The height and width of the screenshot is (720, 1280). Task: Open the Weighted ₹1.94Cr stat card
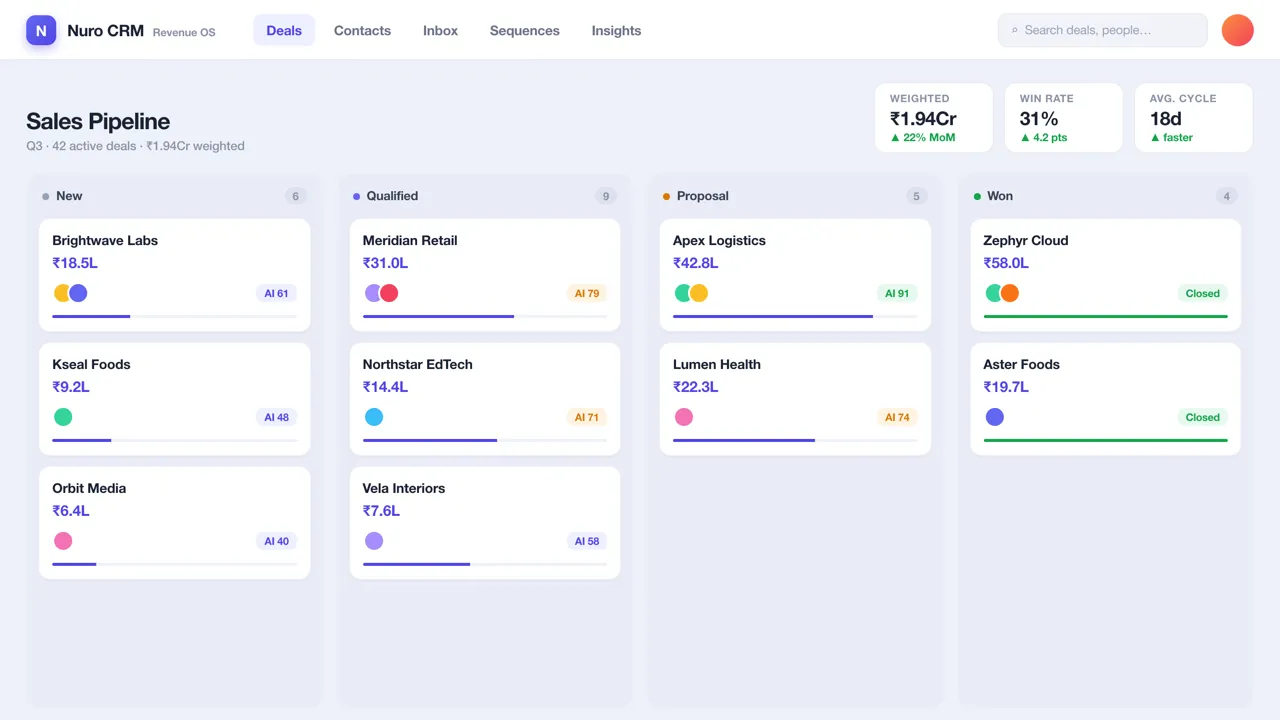click(934, 118)
